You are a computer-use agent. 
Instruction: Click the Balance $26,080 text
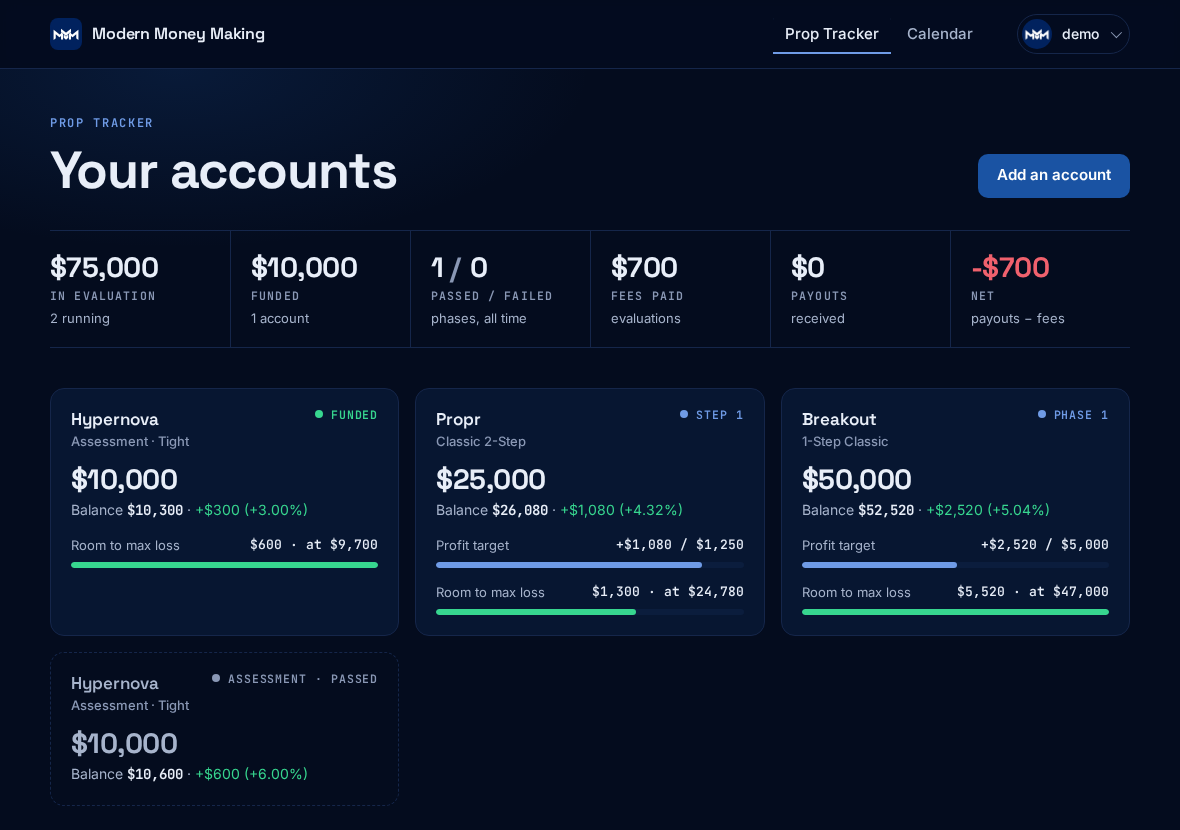(x=492, y=510)
